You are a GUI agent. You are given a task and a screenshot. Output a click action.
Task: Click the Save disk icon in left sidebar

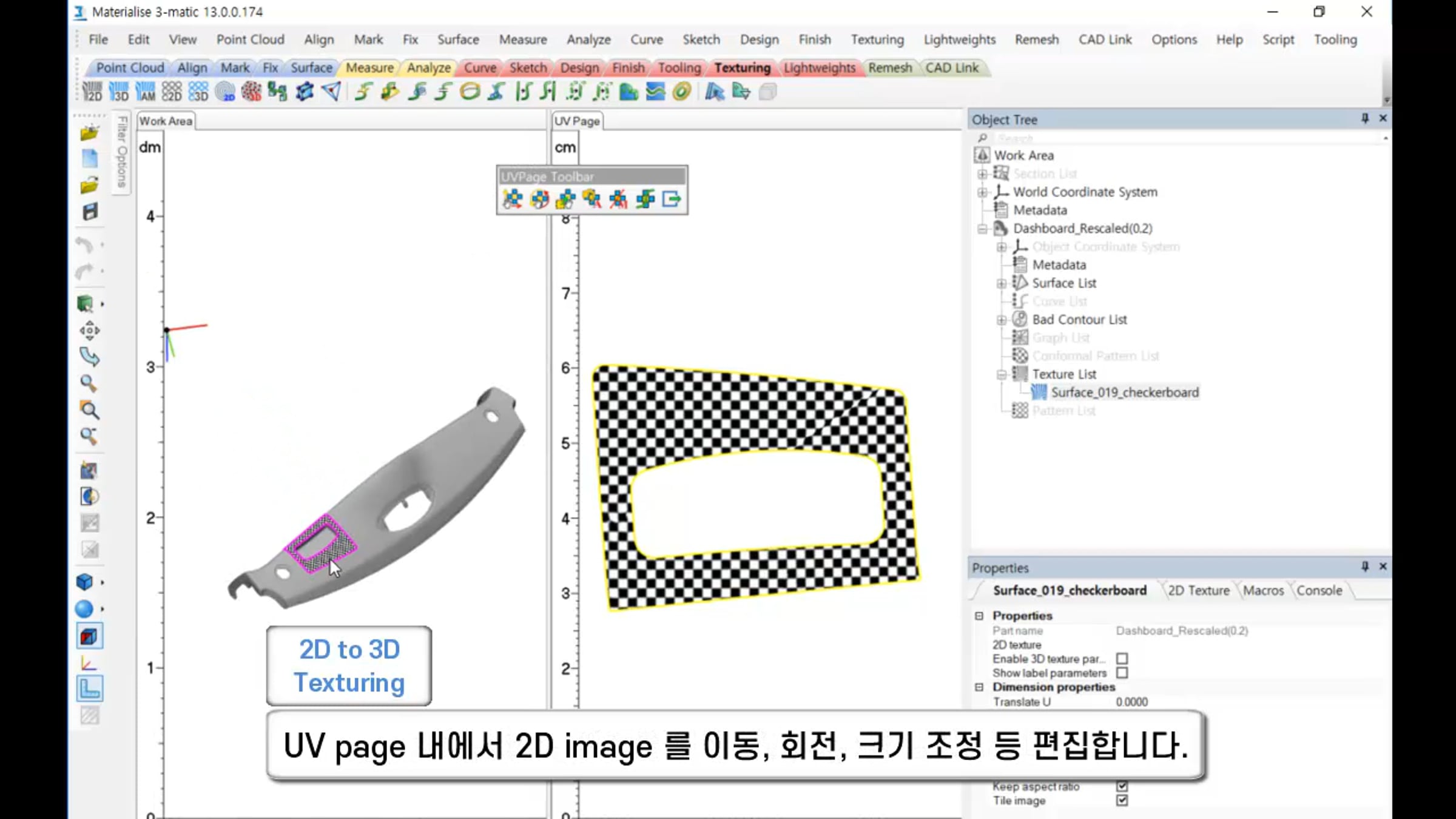pos(90,212)
